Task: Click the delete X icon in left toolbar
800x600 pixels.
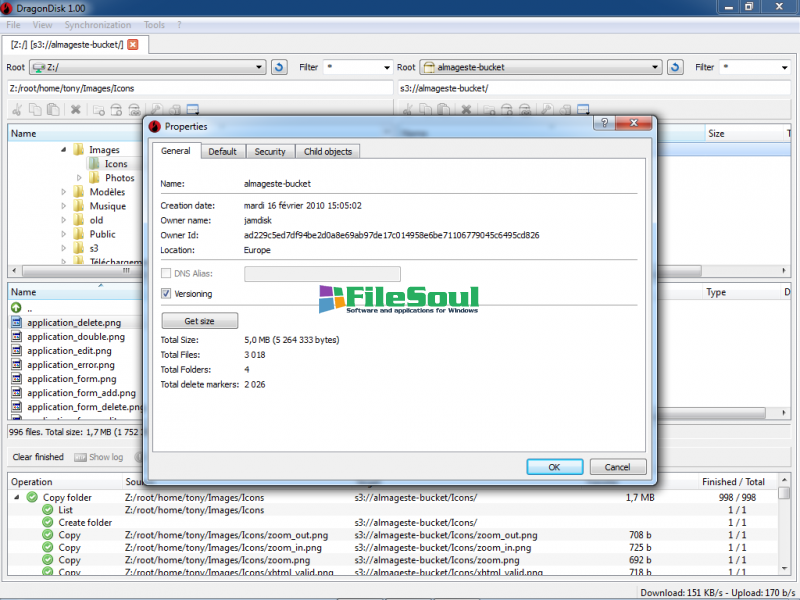Action: click(x=75, y=109)
